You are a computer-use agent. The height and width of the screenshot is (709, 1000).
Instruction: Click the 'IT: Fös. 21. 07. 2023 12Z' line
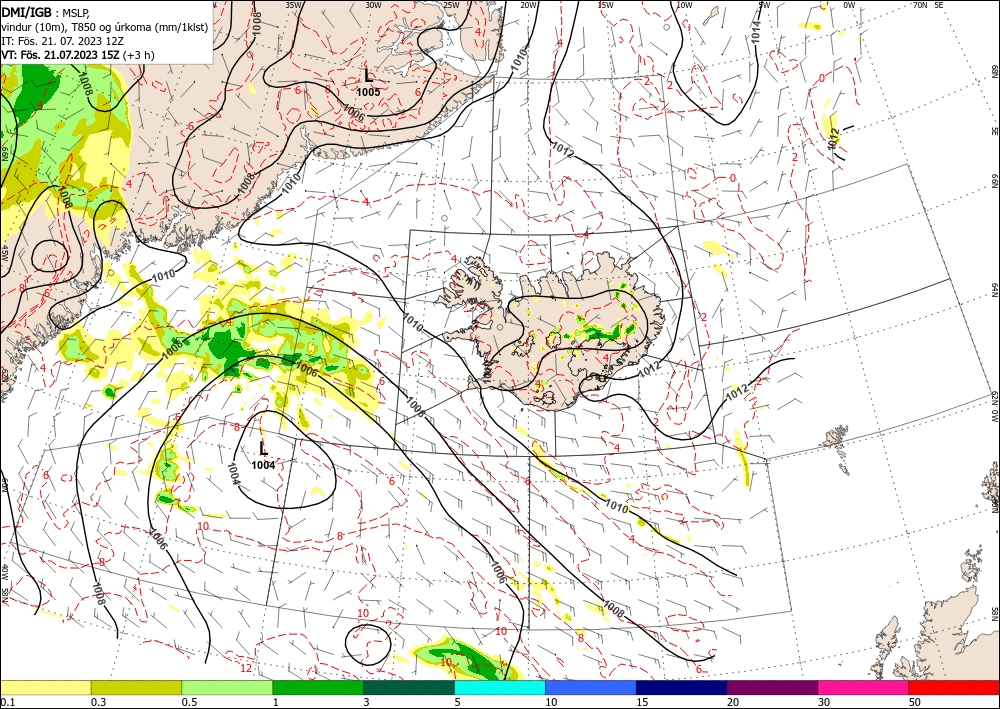point(62,41)
